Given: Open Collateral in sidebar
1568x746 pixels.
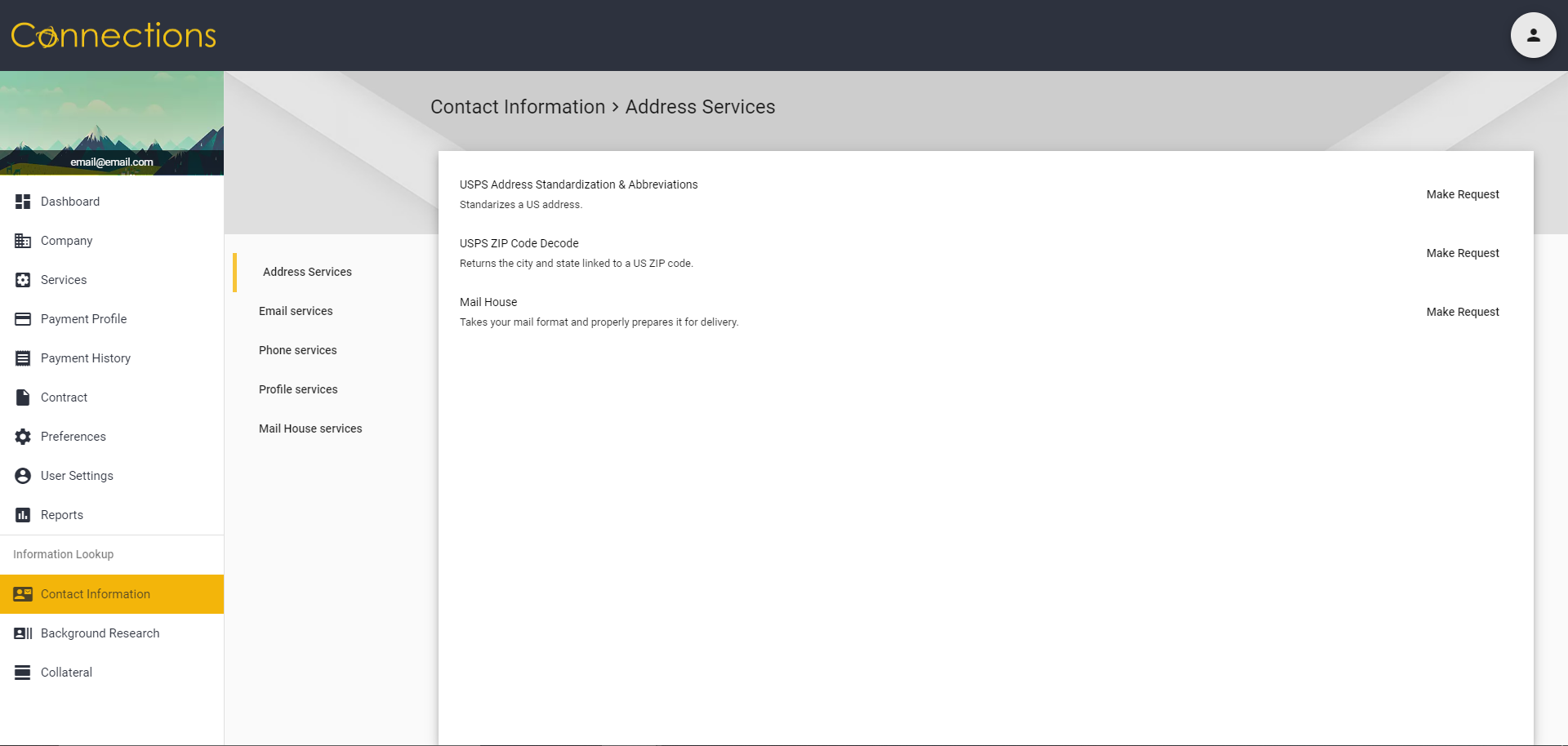Looking at the screenshot, I should point(112,673).
